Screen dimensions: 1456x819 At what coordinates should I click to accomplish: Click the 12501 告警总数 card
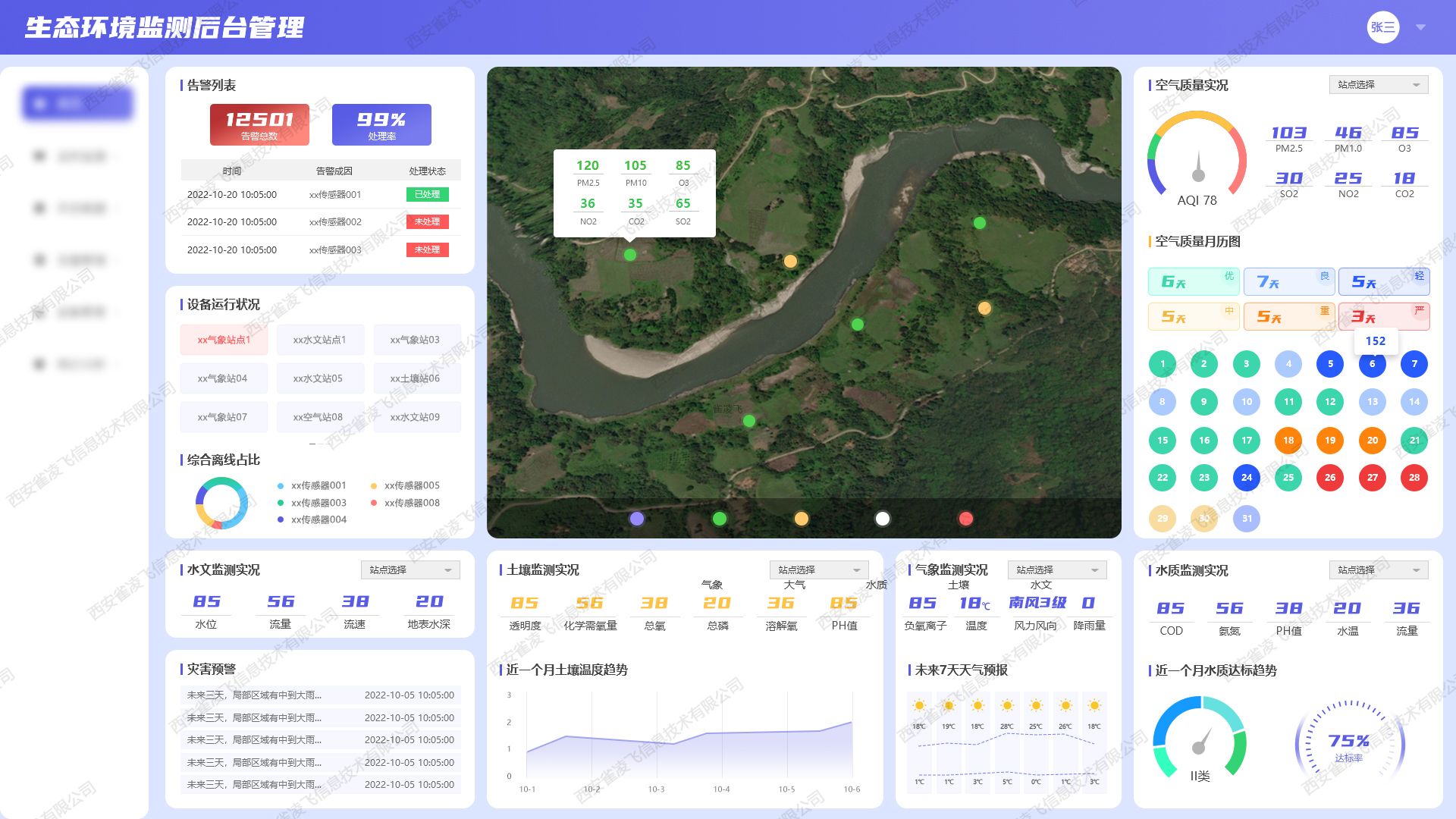pos(259,124)
